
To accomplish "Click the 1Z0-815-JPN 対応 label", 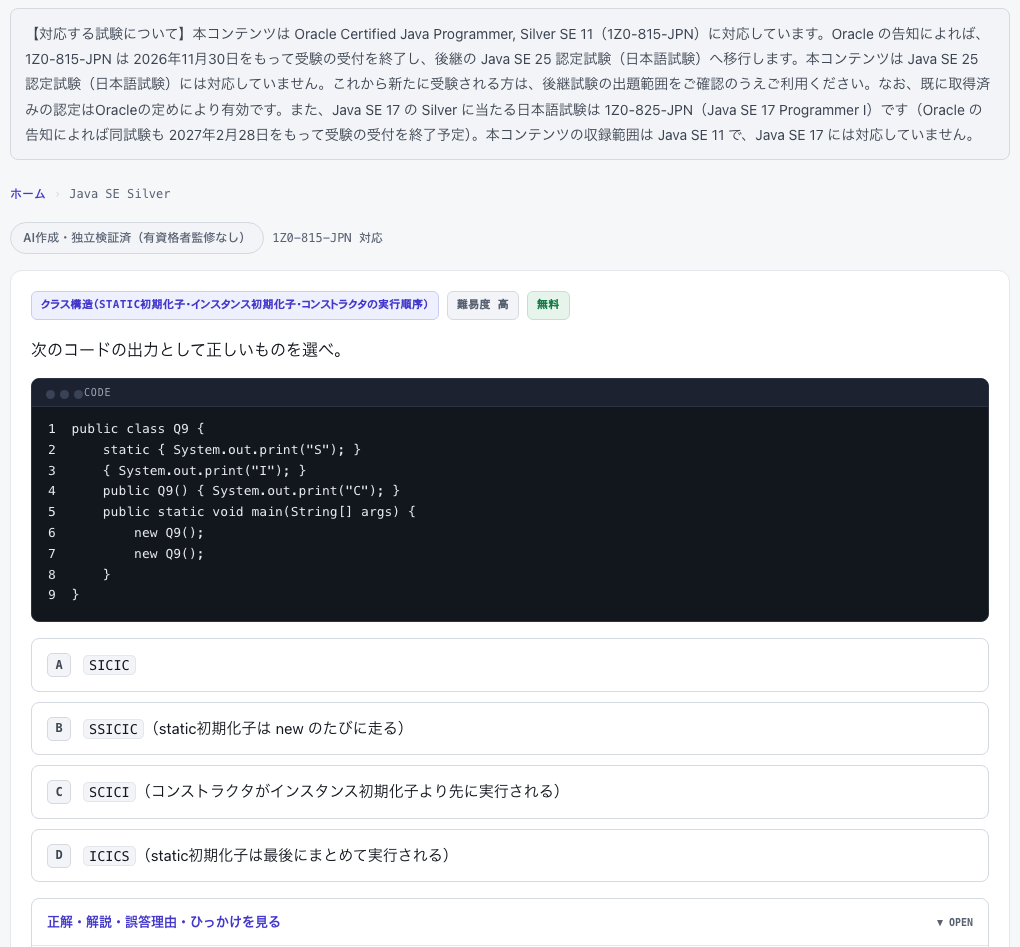I will 327,238.
